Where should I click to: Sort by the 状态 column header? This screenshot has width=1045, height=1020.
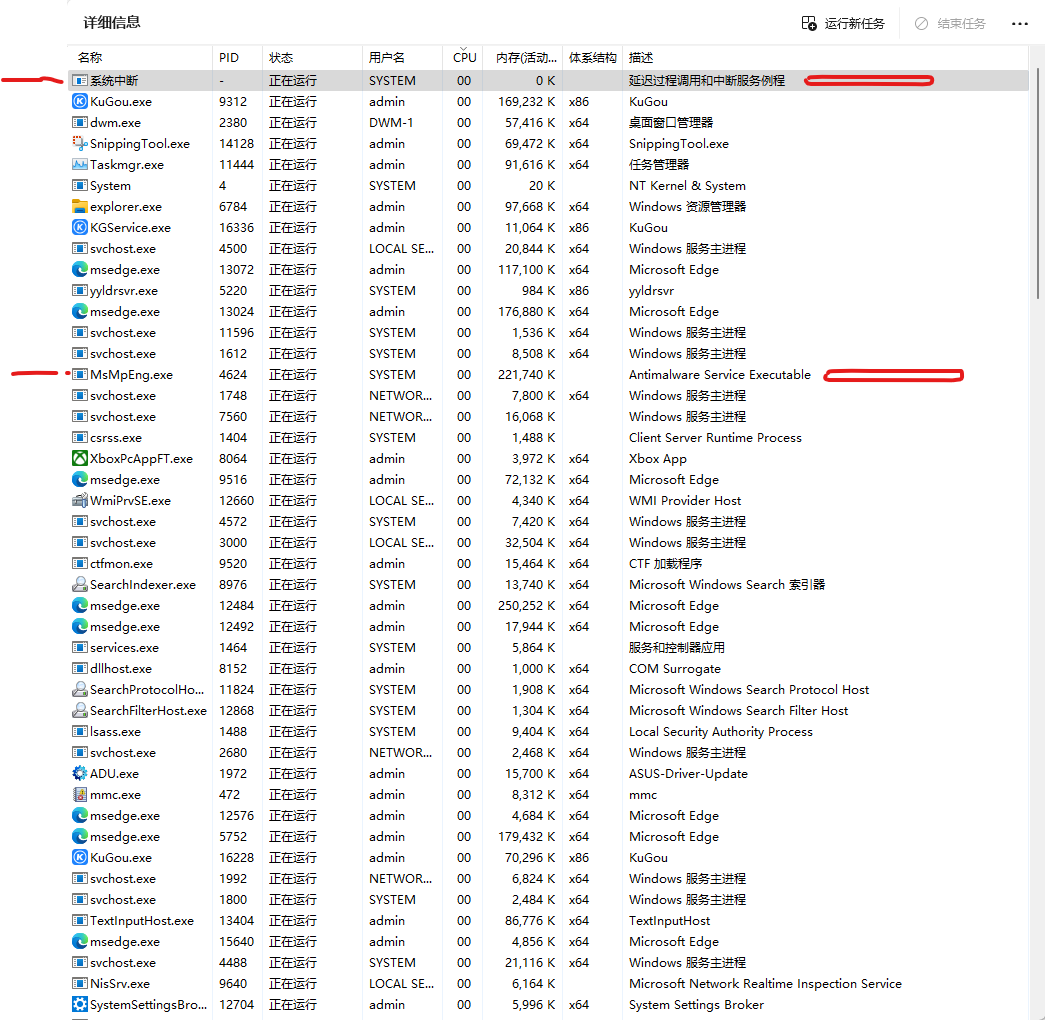313,57
